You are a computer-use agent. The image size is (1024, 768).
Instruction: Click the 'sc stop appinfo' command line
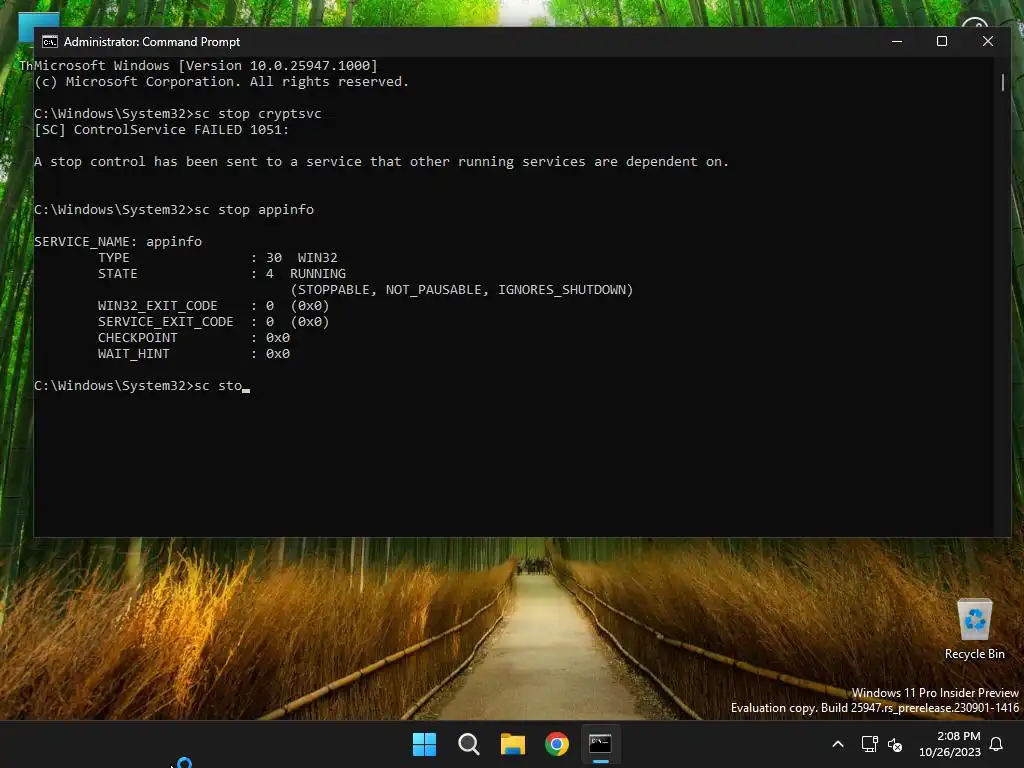pyautogui.click(x=174, y=210)
